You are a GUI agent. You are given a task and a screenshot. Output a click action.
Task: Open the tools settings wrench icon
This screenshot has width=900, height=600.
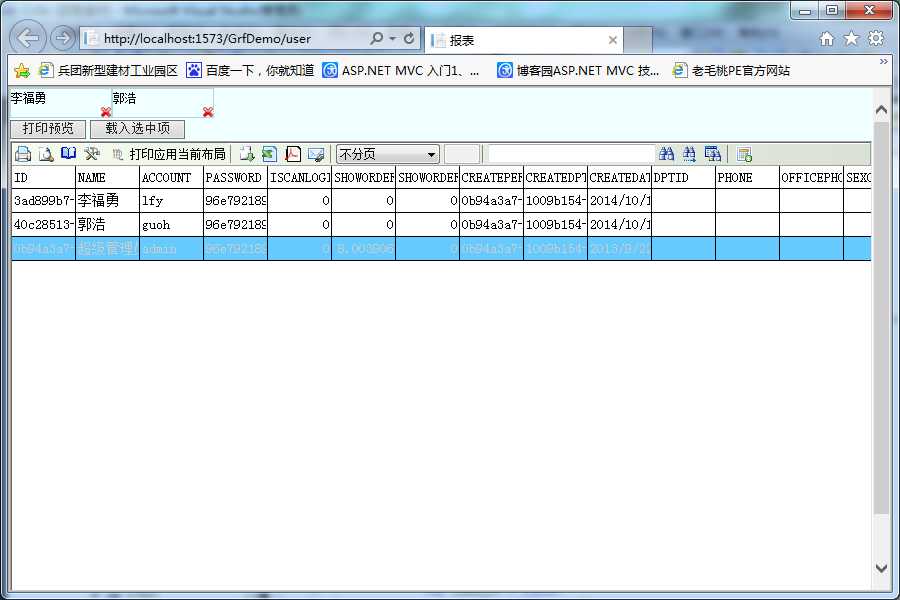[92, 153]
